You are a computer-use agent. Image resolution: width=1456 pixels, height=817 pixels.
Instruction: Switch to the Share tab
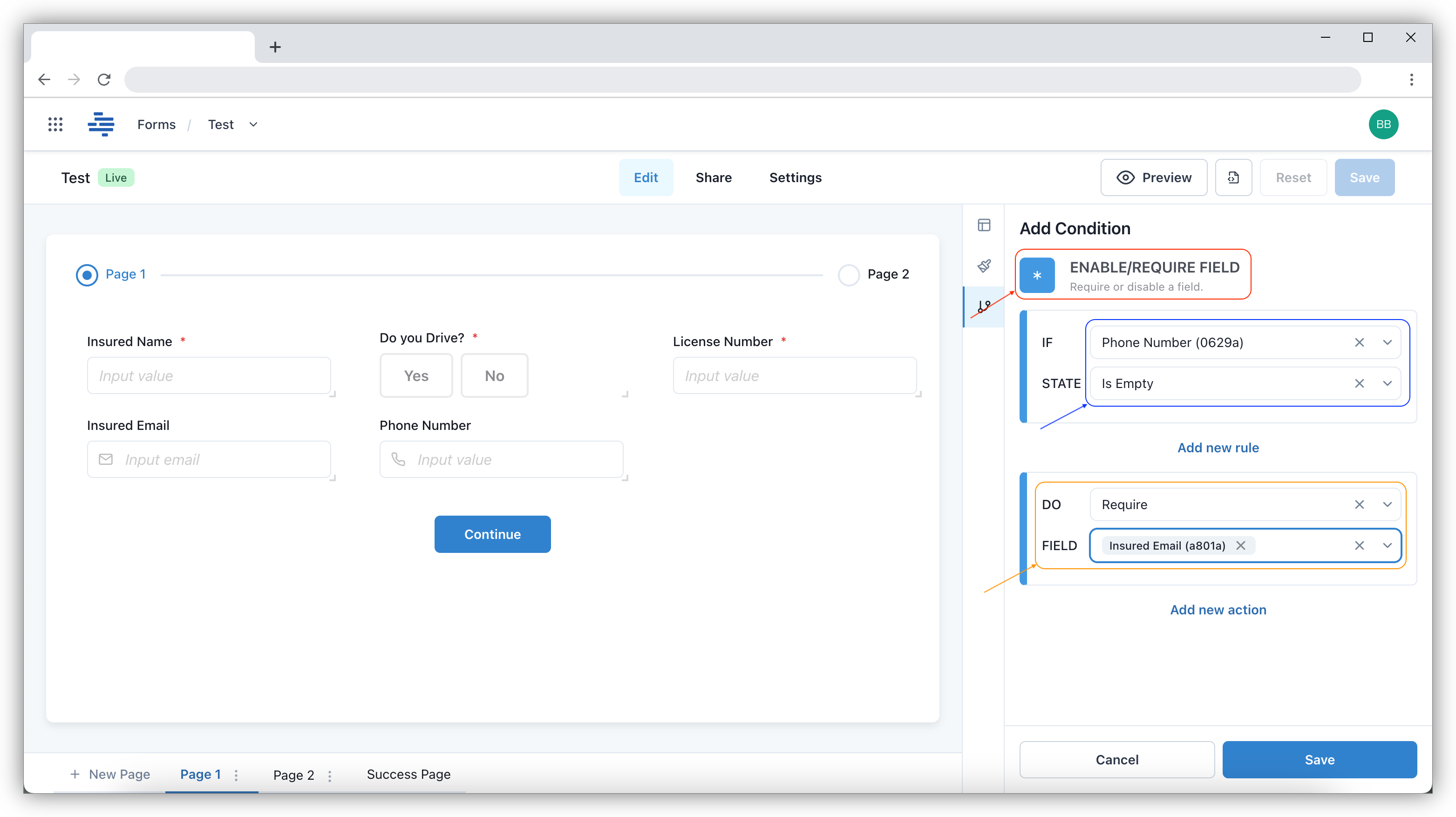click(713, 177)
